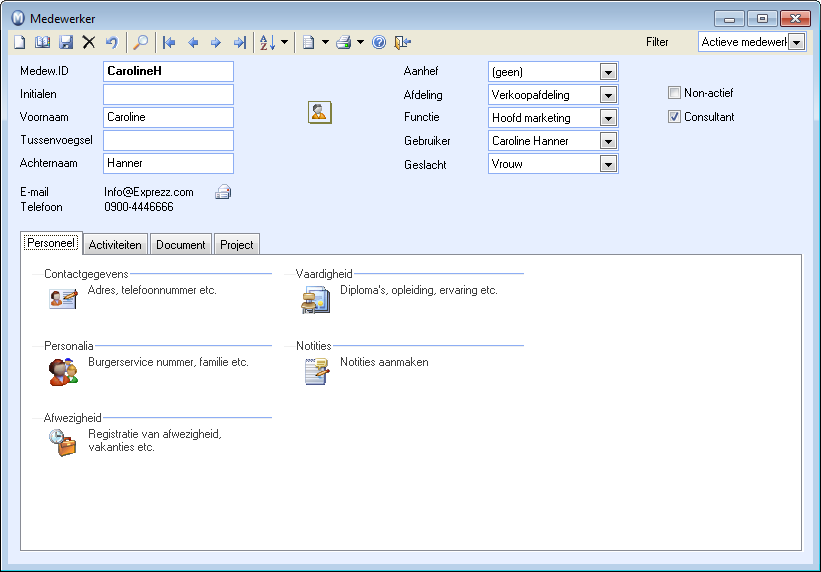Click the undo arrow icon

pos(112,42)
